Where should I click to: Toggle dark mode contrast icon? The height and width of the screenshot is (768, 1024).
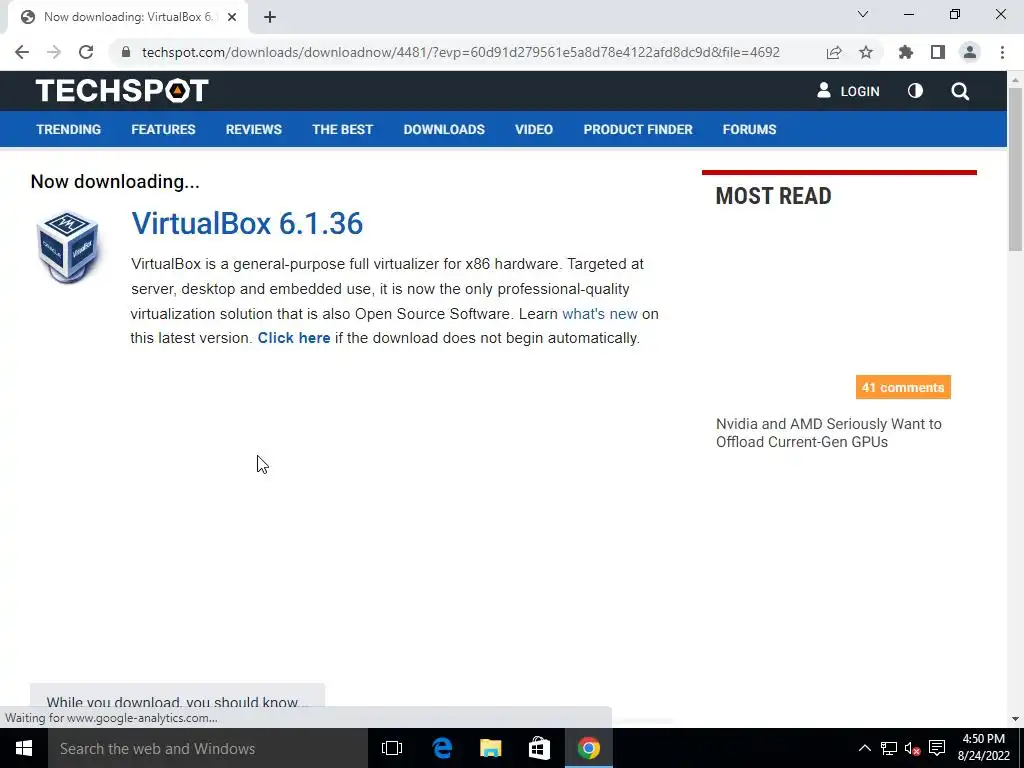coord(915,91)
